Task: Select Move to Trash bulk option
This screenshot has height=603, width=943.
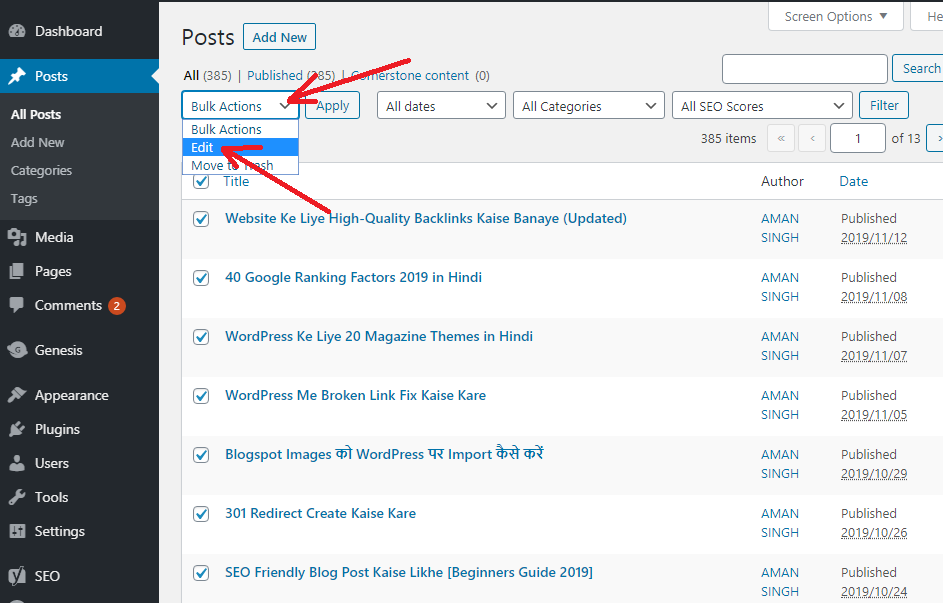Action: coord(241,165)
